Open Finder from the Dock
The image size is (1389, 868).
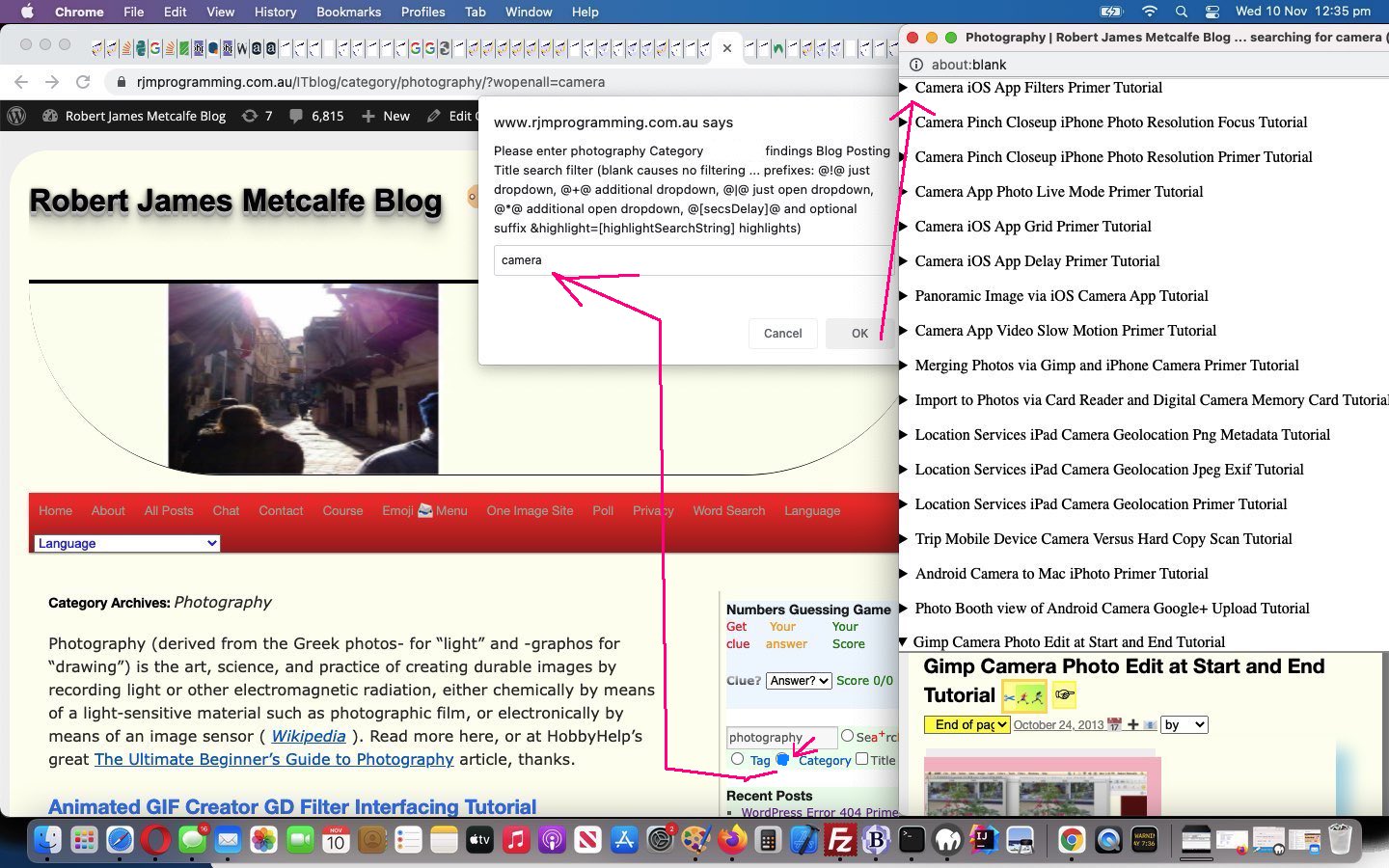click(48, 841)
